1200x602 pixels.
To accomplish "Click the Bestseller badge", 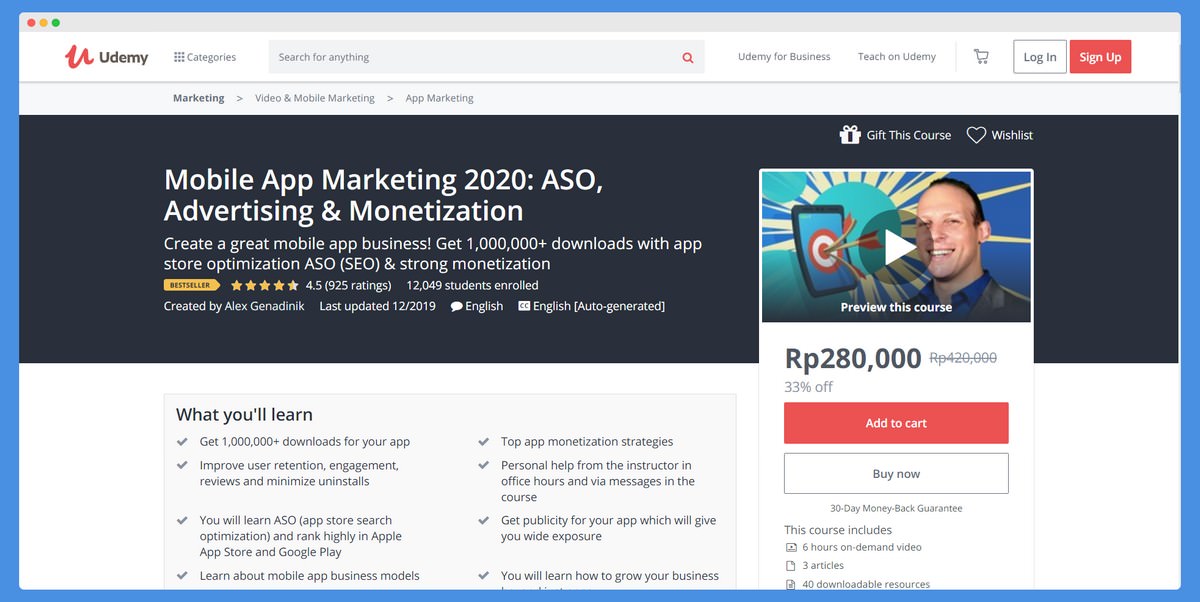I will [x=192, y=285].
